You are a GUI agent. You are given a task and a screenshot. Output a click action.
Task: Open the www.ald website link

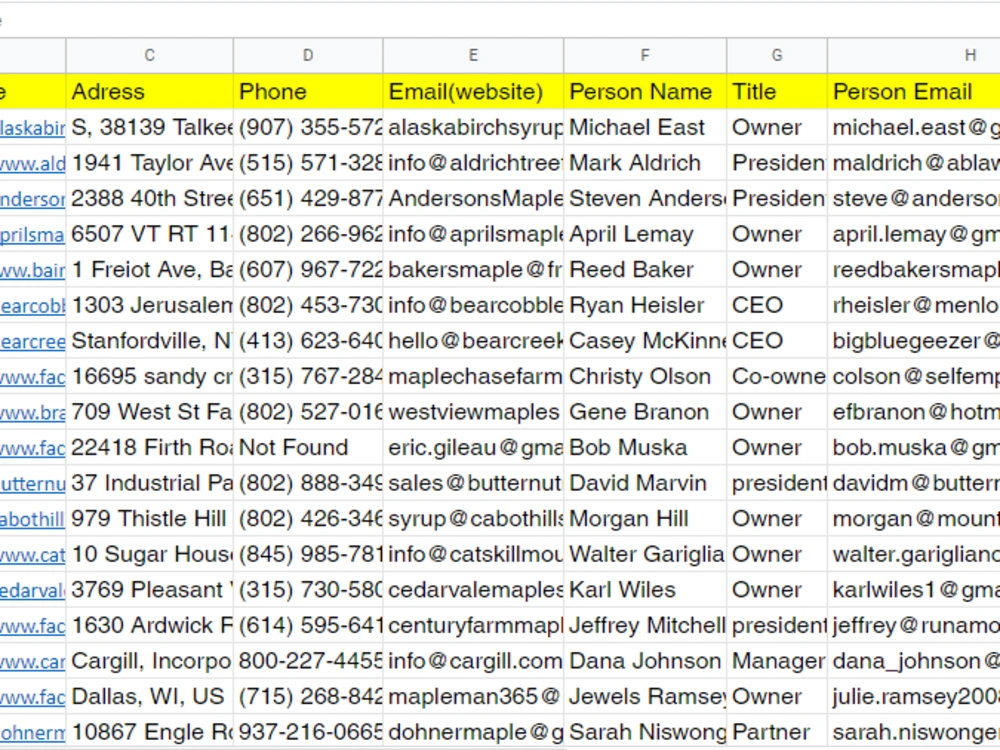(32, 164)
